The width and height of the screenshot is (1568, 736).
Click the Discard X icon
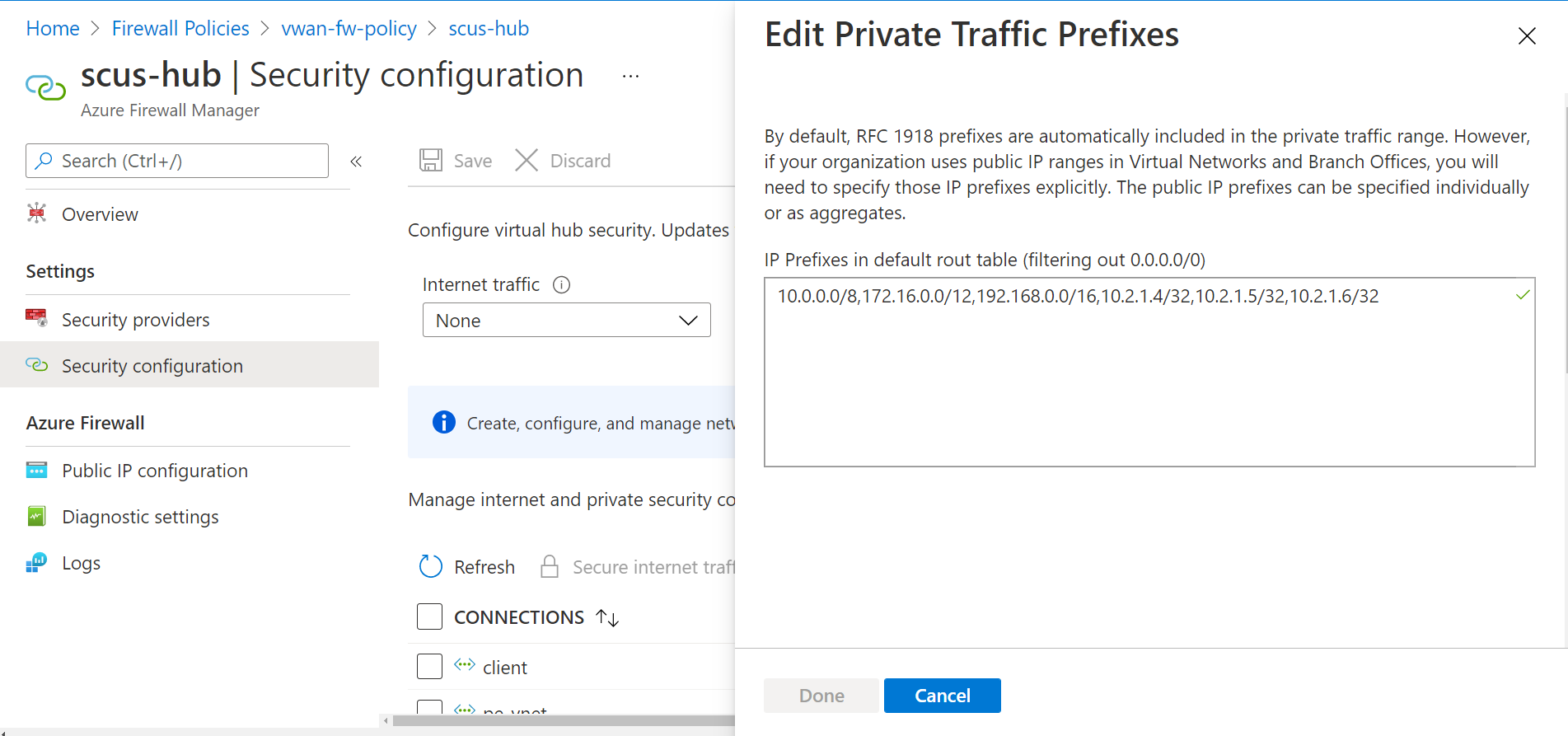click(527, 160)
